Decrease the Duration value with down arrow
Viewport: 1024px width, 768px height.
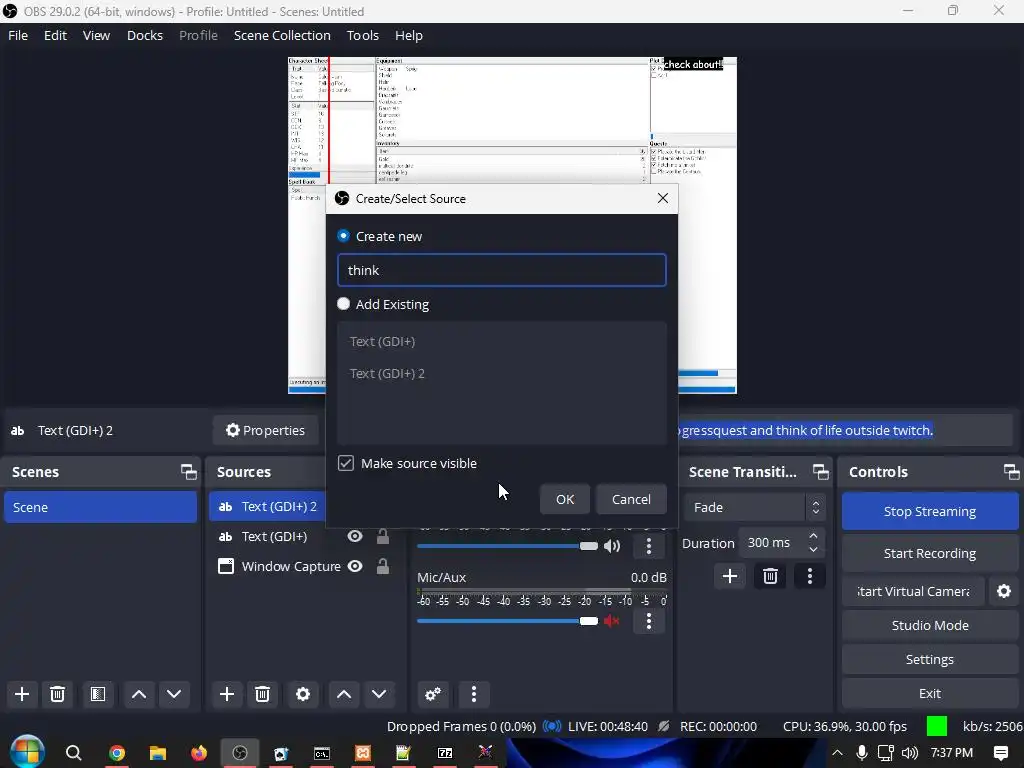point(813,550)
